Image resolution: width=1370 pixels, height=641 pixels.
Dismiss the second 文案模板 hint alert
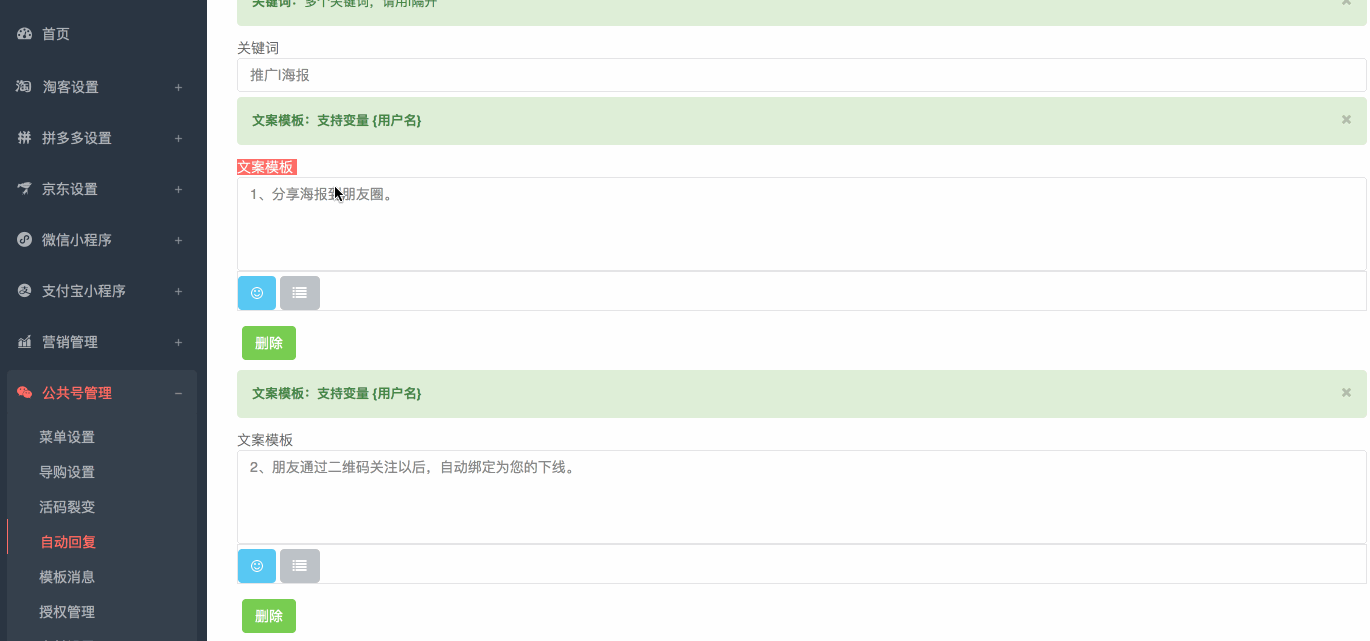pos(1346,392)
